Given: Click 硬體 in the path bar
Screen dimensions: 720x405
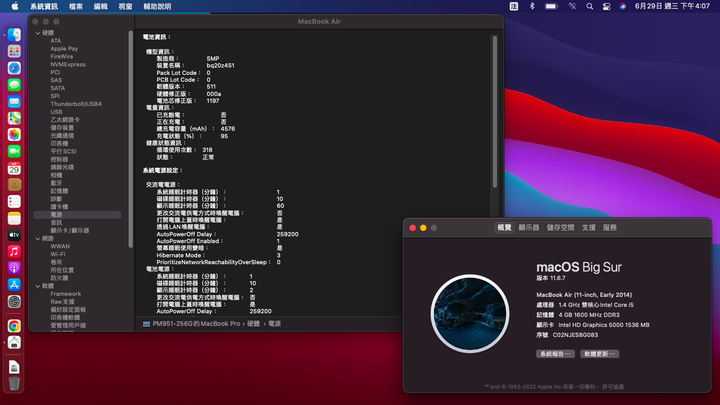Looking at the screenshot, I should tap(253, 324).
